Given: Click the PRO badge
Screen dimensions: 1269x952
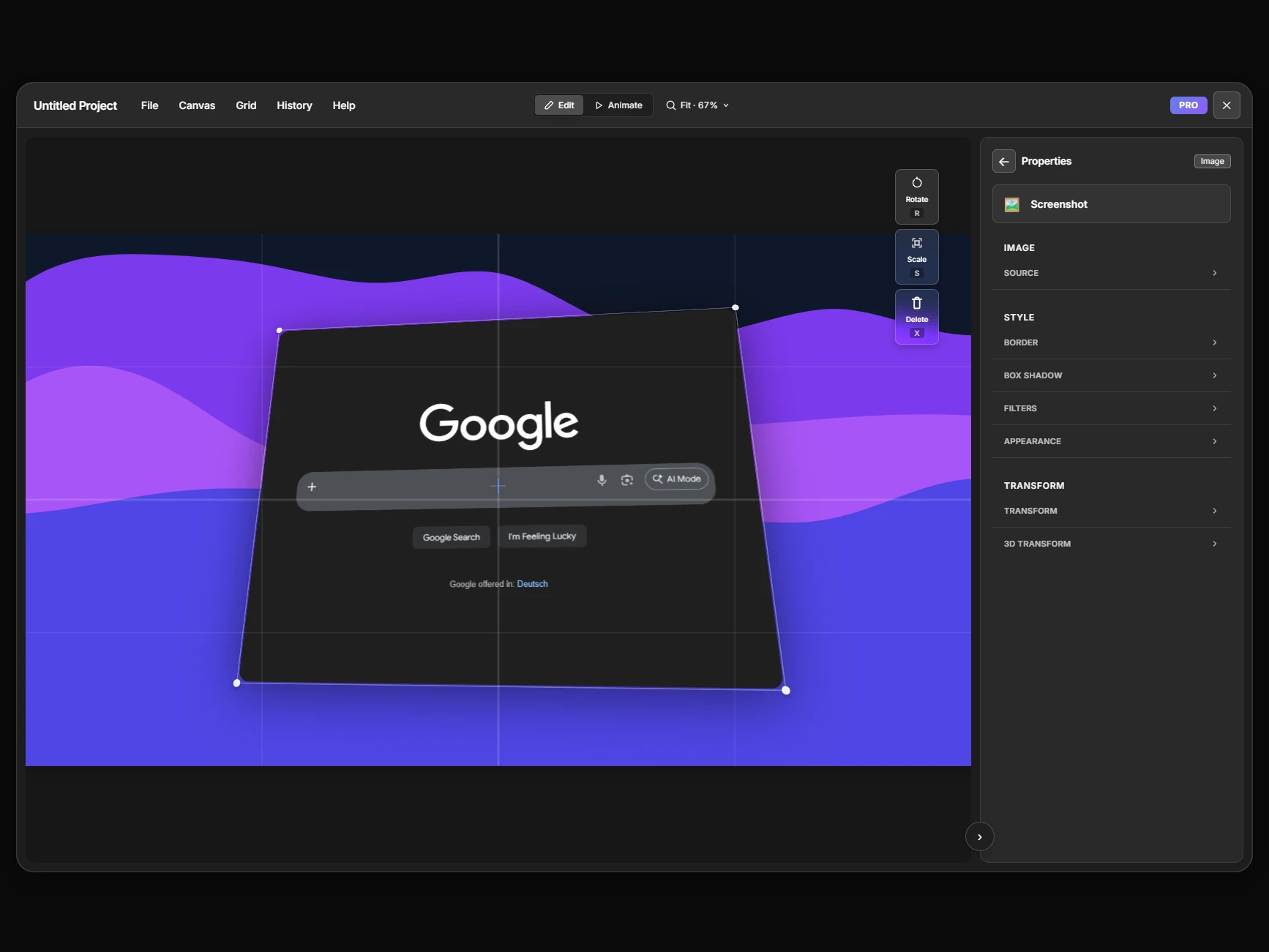Looking at the screenshot, I should (x=1188, y=105).
